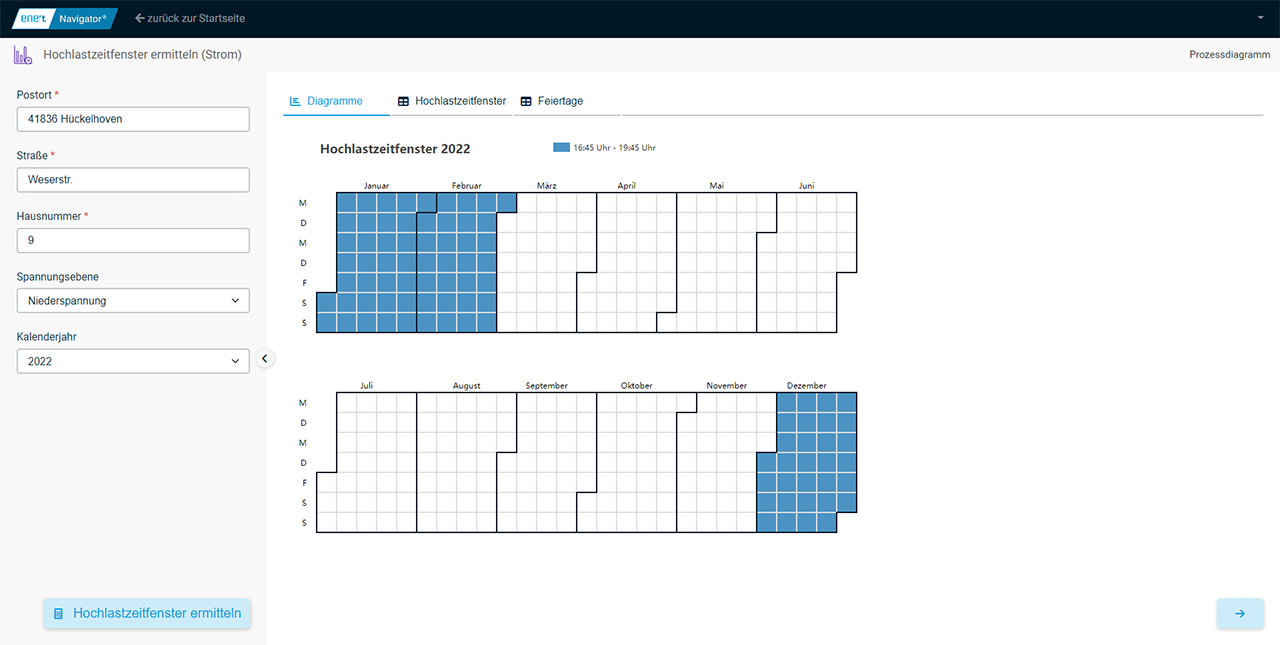Open the Prozessdiagramm link
The height and width of the screenshot is (645, 1280).
pyautogui.click(x=1229, y=55)
